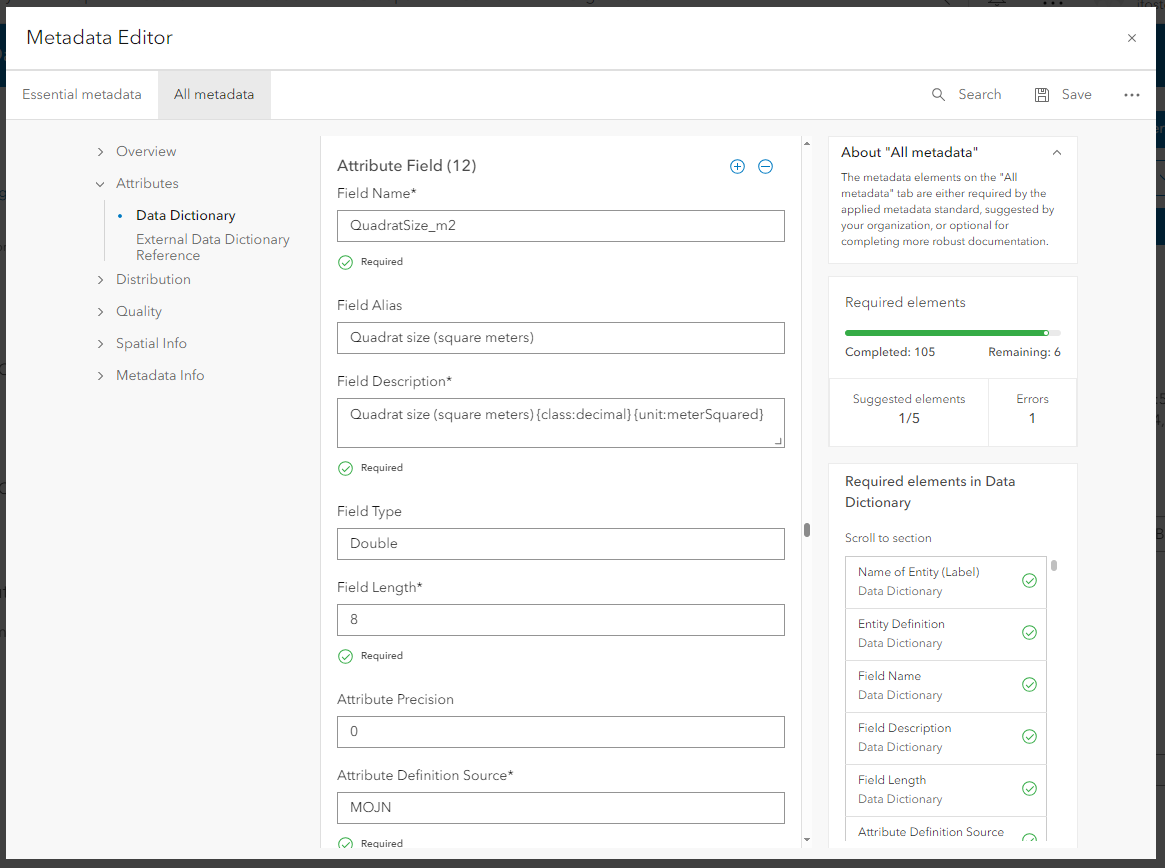
Task: Click green checkmark beside Field Description item
Action: (x=1029, y=737)
